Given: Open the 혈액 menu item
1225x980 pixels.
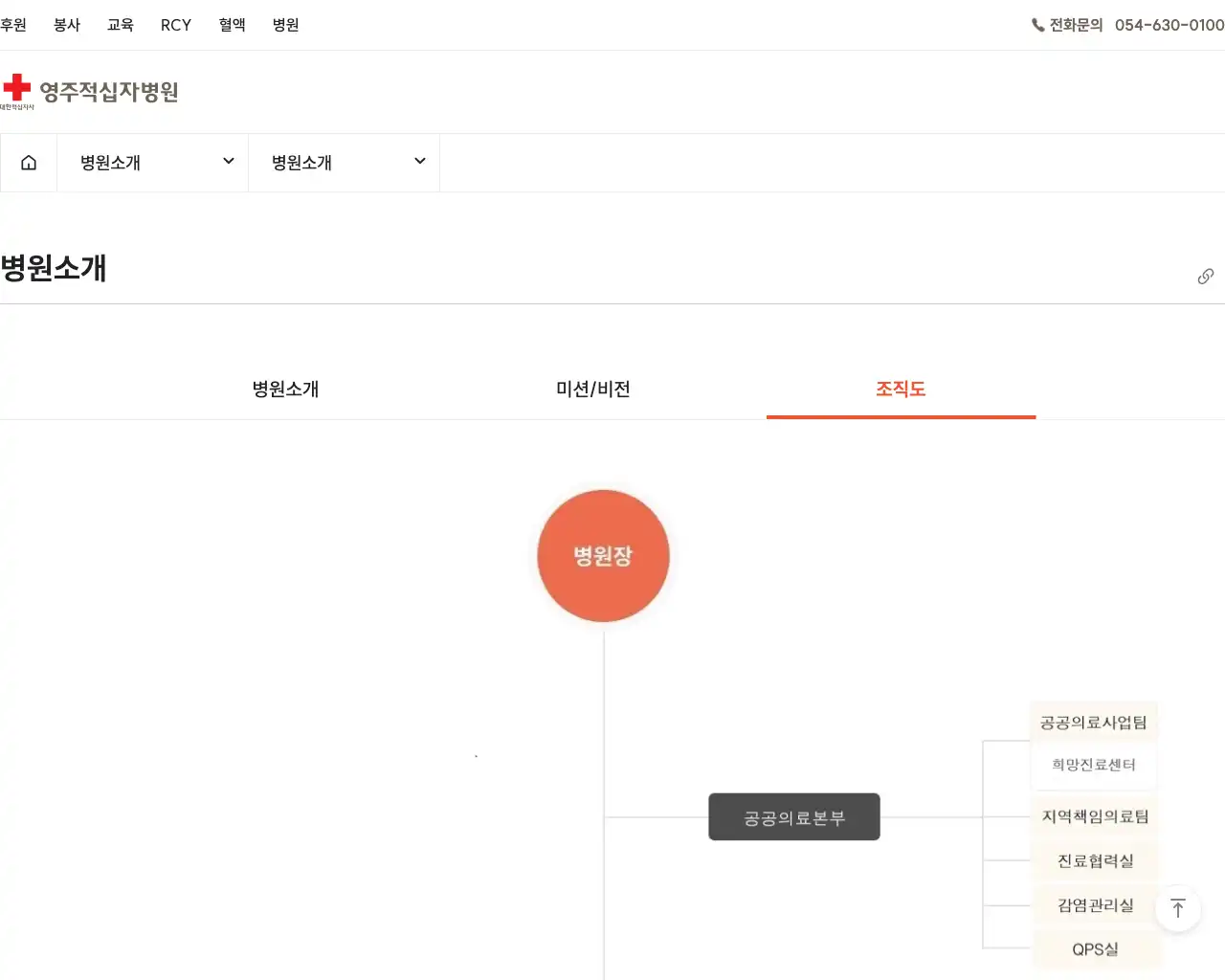Looking at the screenshot, I should tap(231, 25).
